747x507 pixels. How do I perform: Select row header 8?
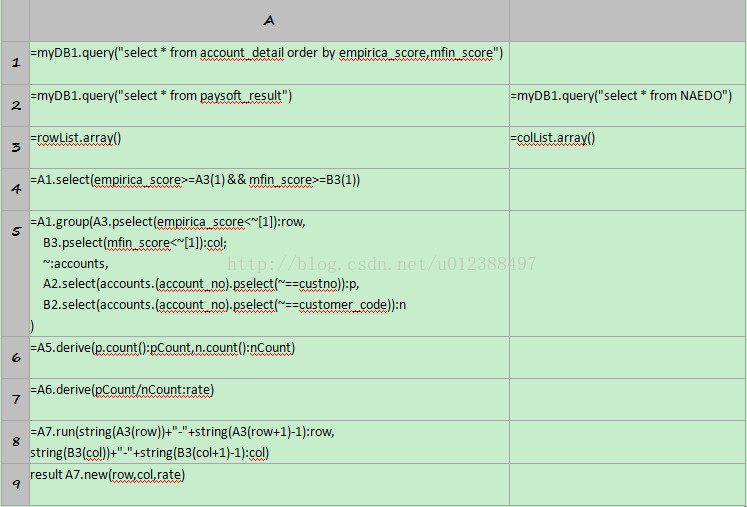tap(15, 442)
